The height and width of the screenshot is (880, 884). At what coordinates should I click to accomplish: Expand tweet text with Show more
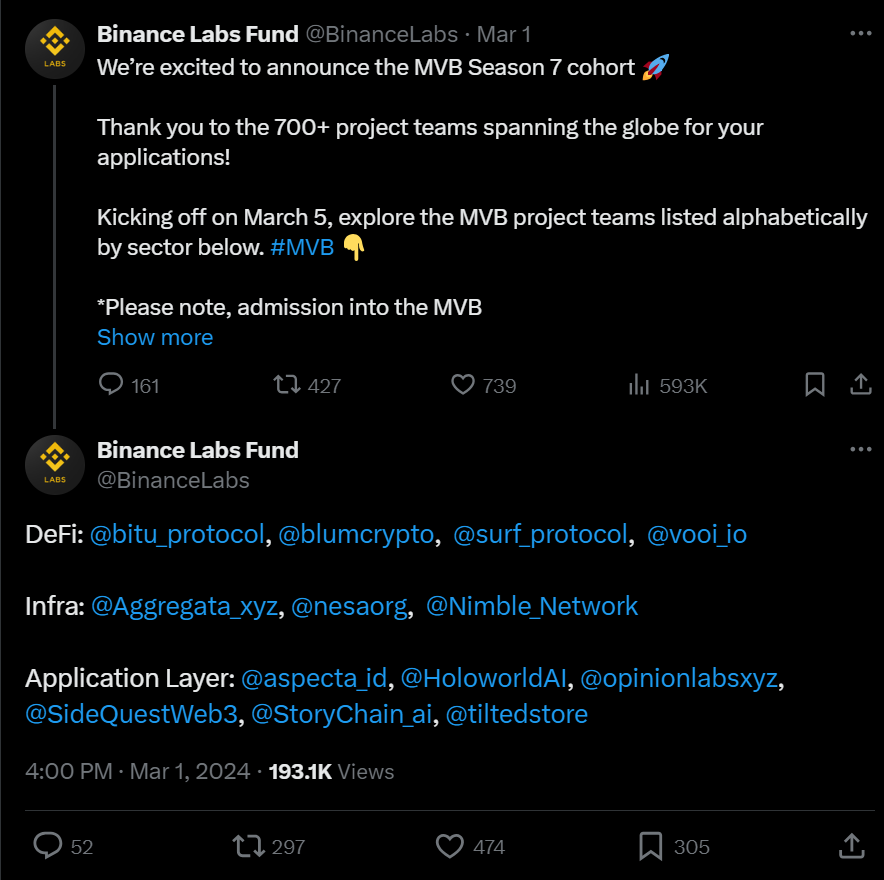[155, 337]
